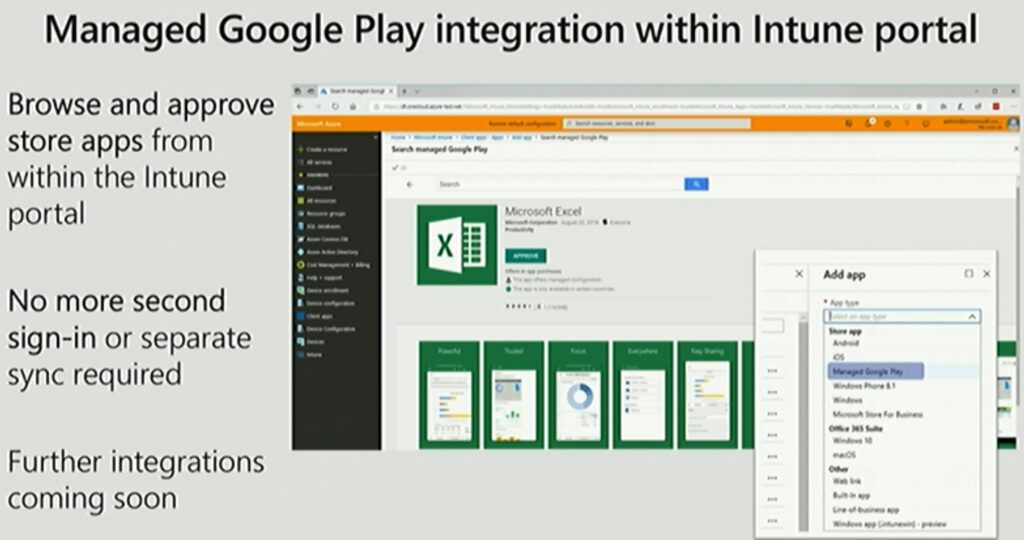The width and height of the screenshot is (1024, 540).
Task: Select Windows app (intunewin) - preview
Action: (889, 524)
